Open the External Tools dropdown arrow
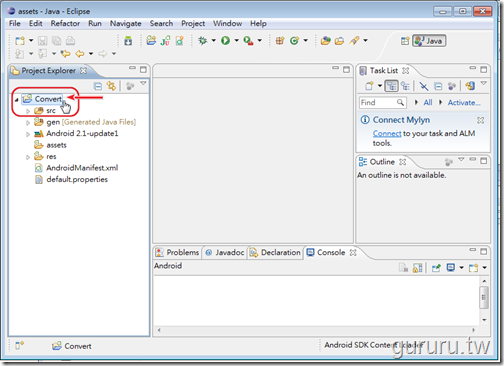The width and height of the screenshot is (504, 366). (260, 40)
